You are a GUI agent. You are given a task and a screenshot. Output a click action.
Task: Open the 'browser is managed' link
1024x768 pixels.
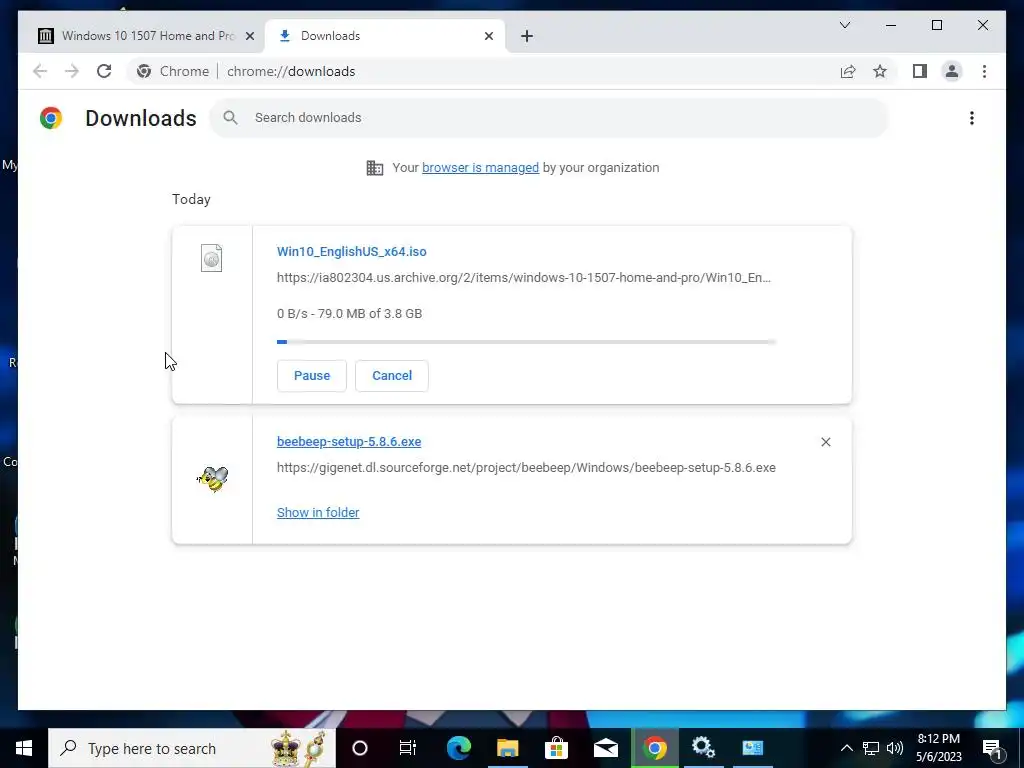481,168
